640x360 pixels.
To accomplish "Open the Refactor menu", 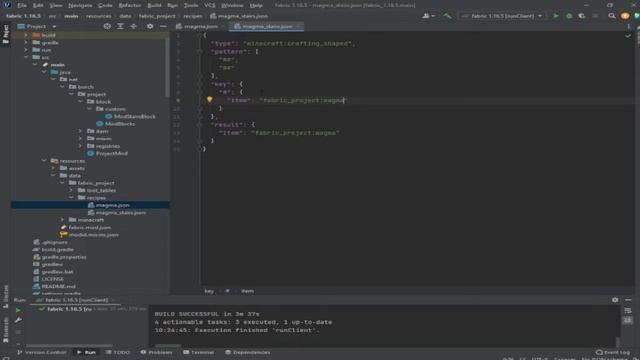I will coord(129,5).
